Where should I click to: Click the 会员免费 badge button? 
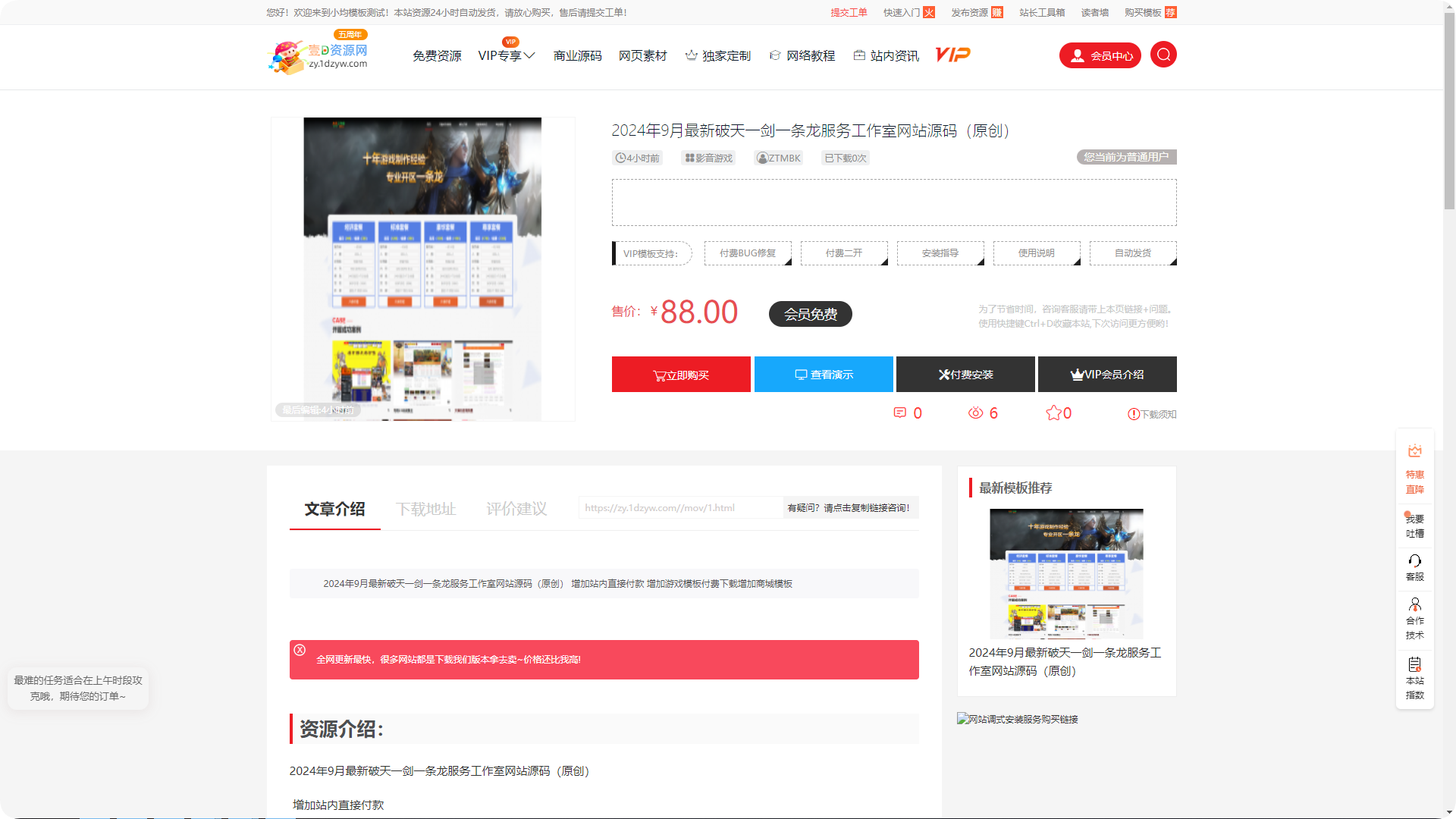[x=810, y=314]
